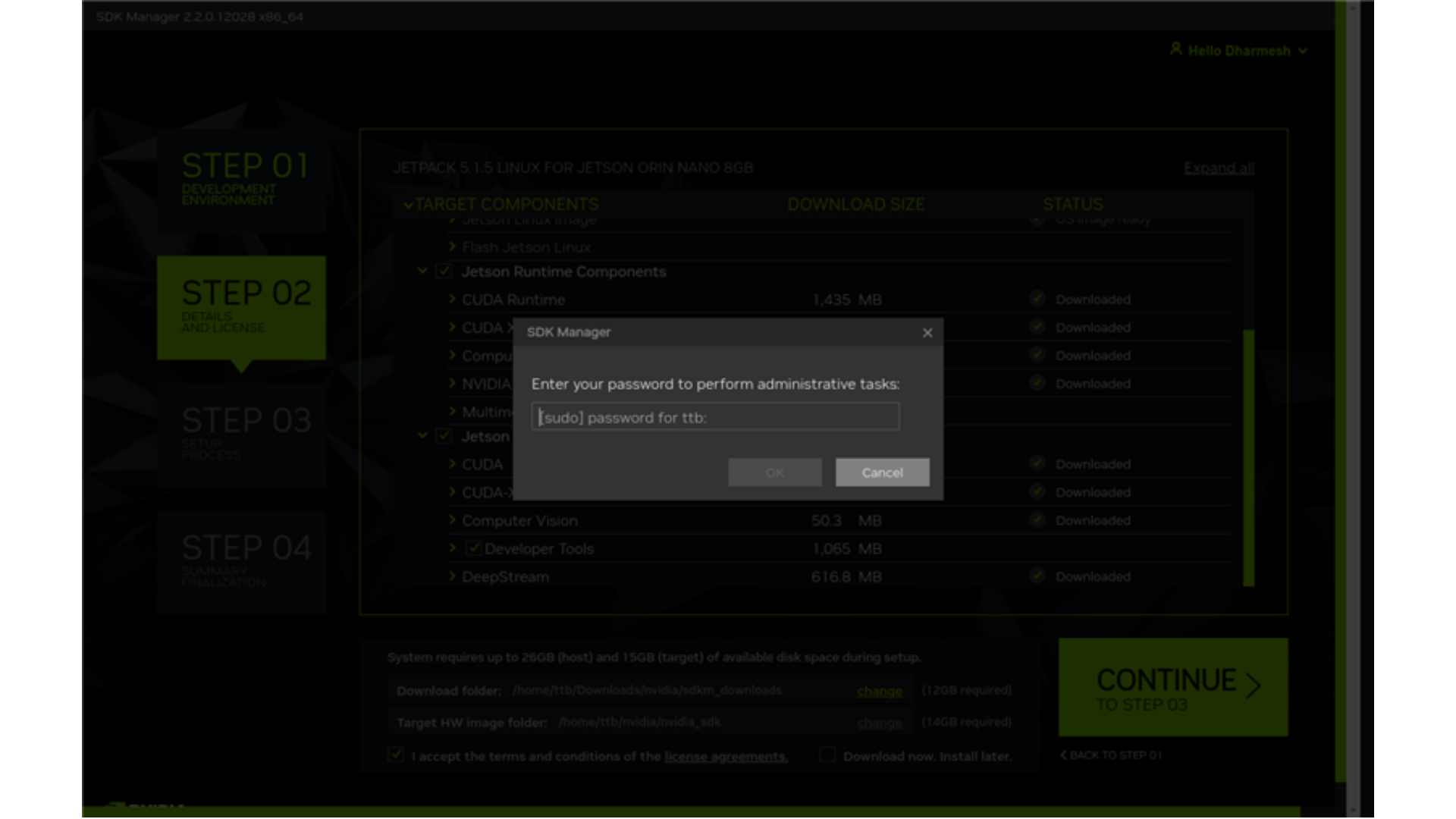Expand the DeepStream component row
Viewport: 1456px width, 819px height.
point(453,576)
